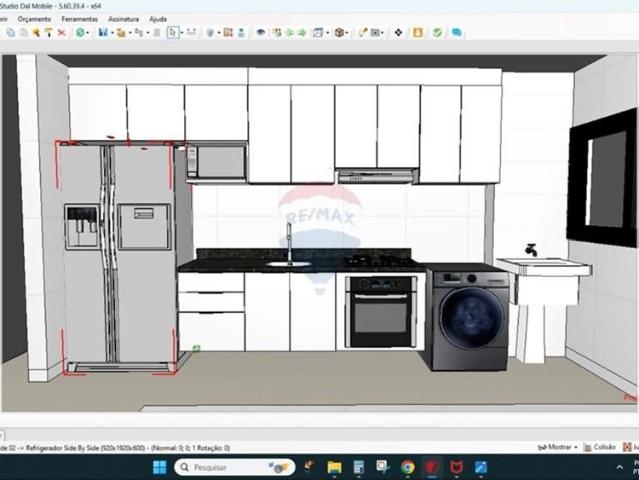Expand the align icon dropdown arrow
Image resolution: width=639 pixels, height=480 pixels.
(148, 33)
